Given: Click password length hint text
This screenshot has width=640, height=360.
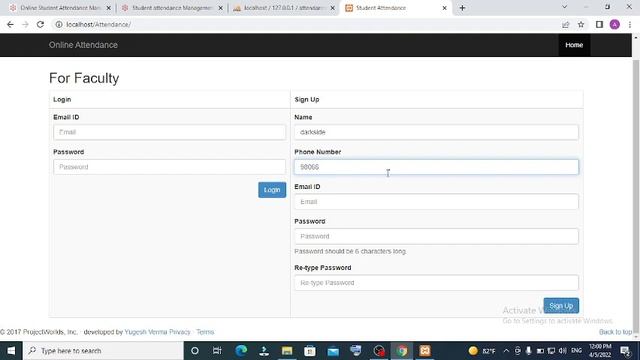Looking at the screenshot, I should (x=350, y=251).
